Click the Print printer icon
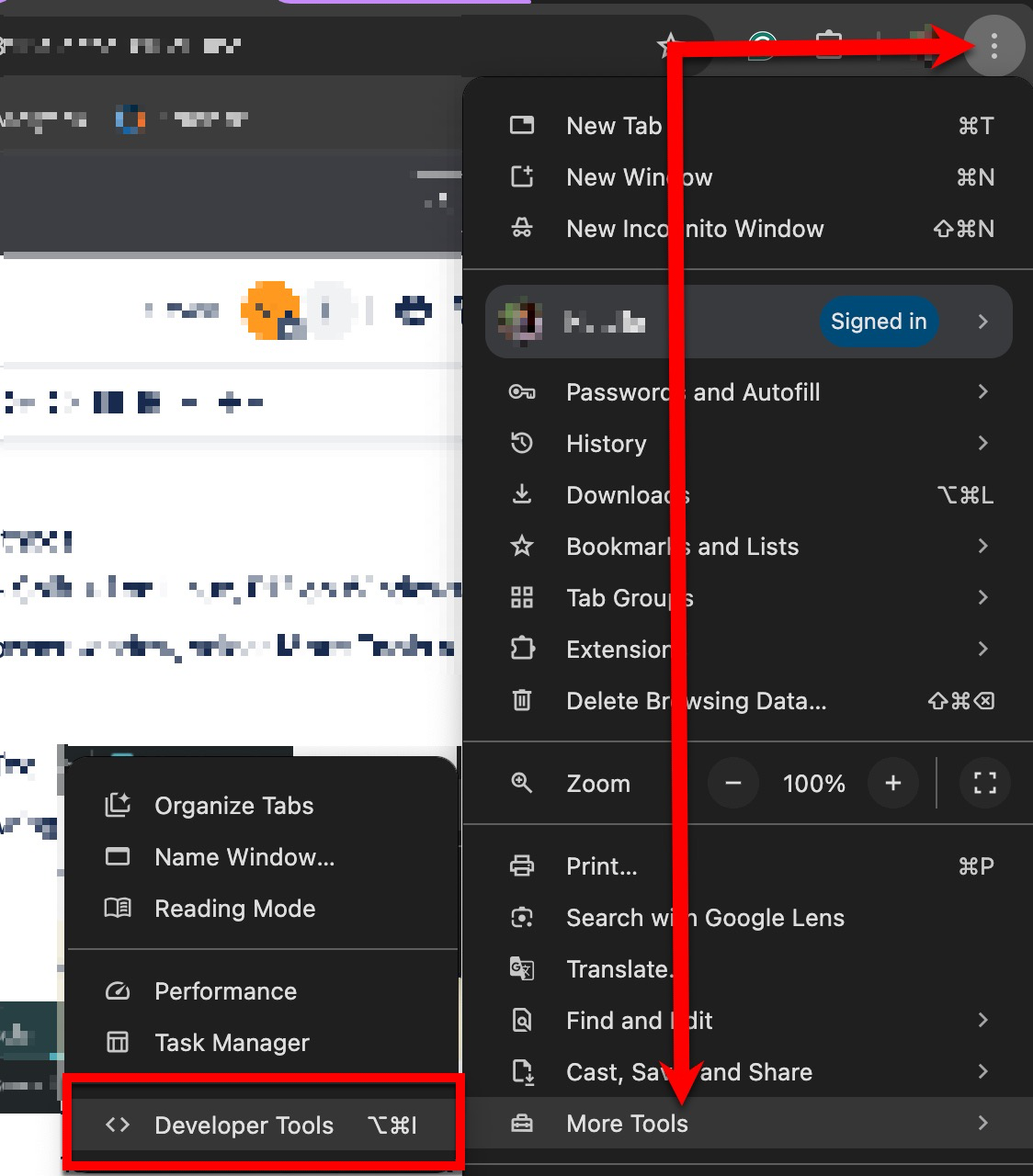Screen dimensions: 1033x1176 [x=522, y=865]
